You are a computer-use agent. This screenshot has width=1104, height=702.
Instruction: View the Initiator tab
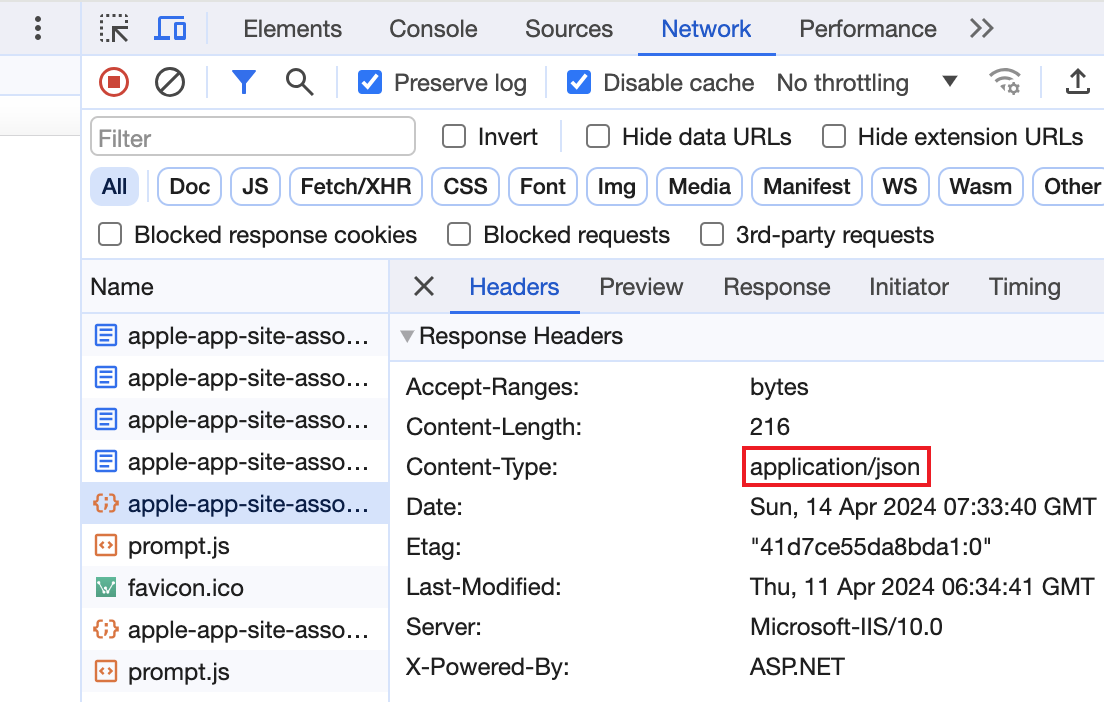click(908, 287)
